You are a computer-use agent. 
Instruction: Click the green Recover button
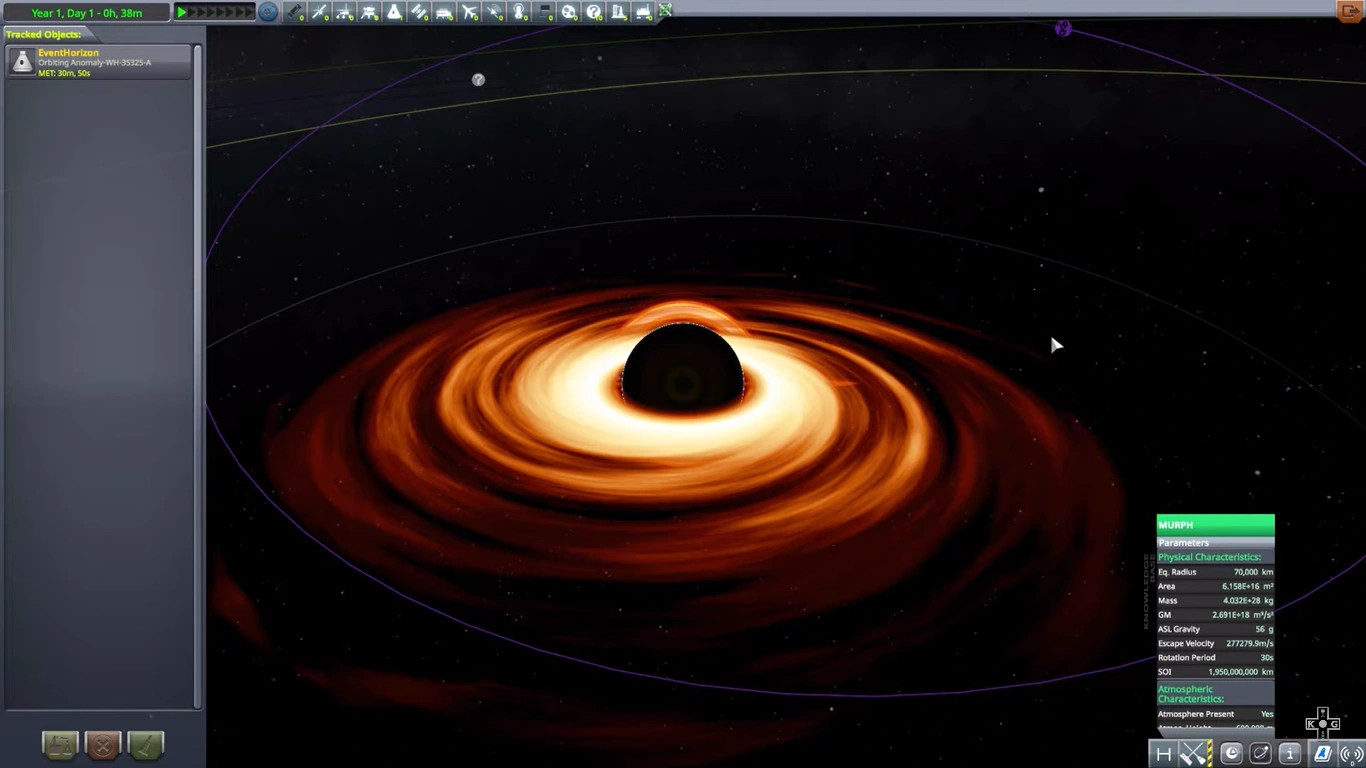coord(146,745)
